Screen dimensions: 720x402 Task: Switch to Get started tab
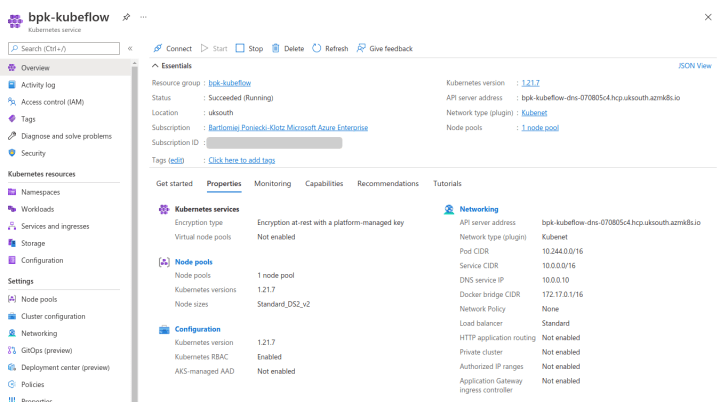click(174, 183)
